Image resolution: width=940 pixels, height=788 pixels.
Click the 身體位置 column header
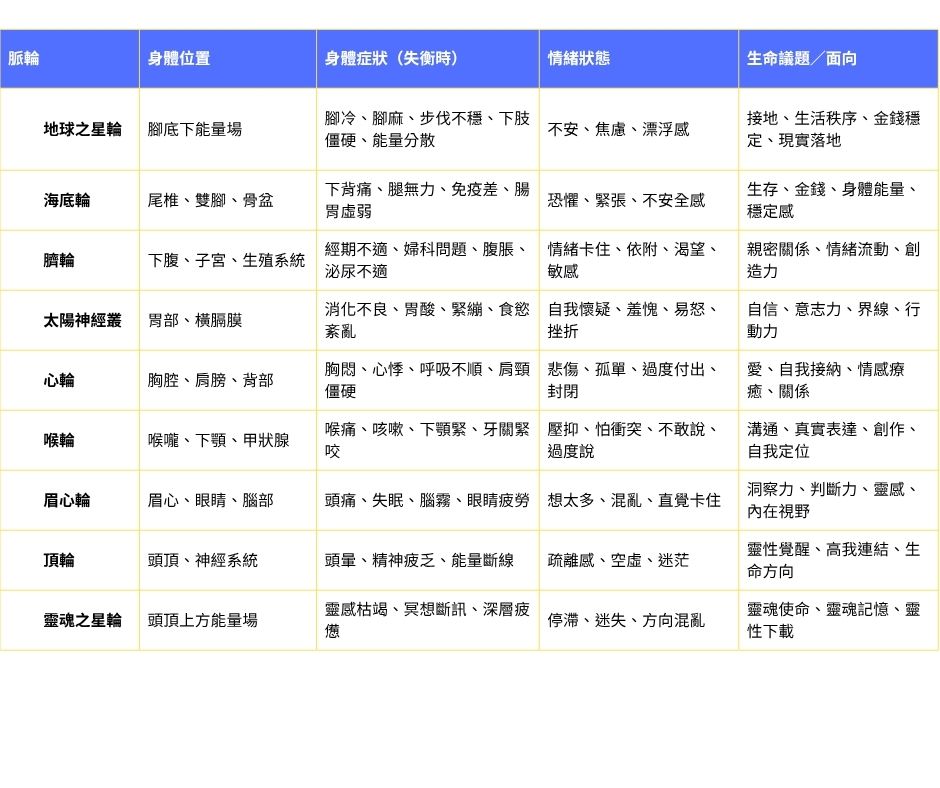pyautogui.click(x=179, y=59)
